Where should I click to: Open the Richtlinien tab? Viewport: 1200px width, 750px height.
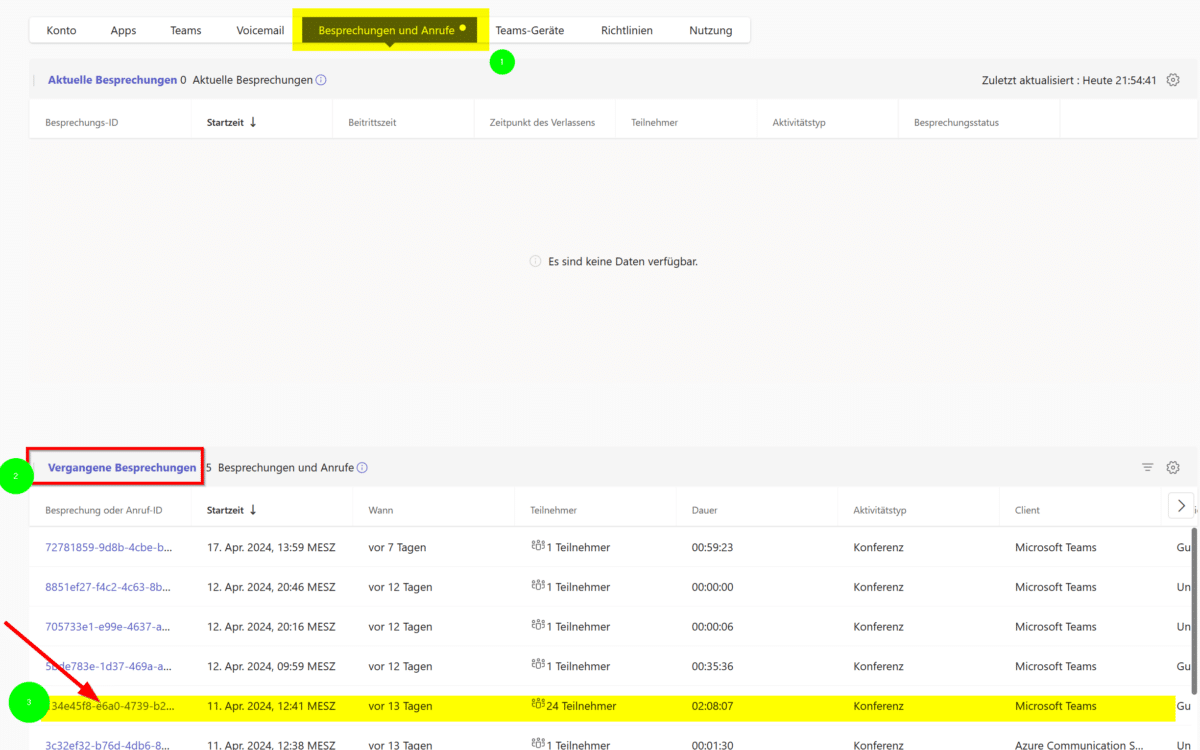pos(627,30)
